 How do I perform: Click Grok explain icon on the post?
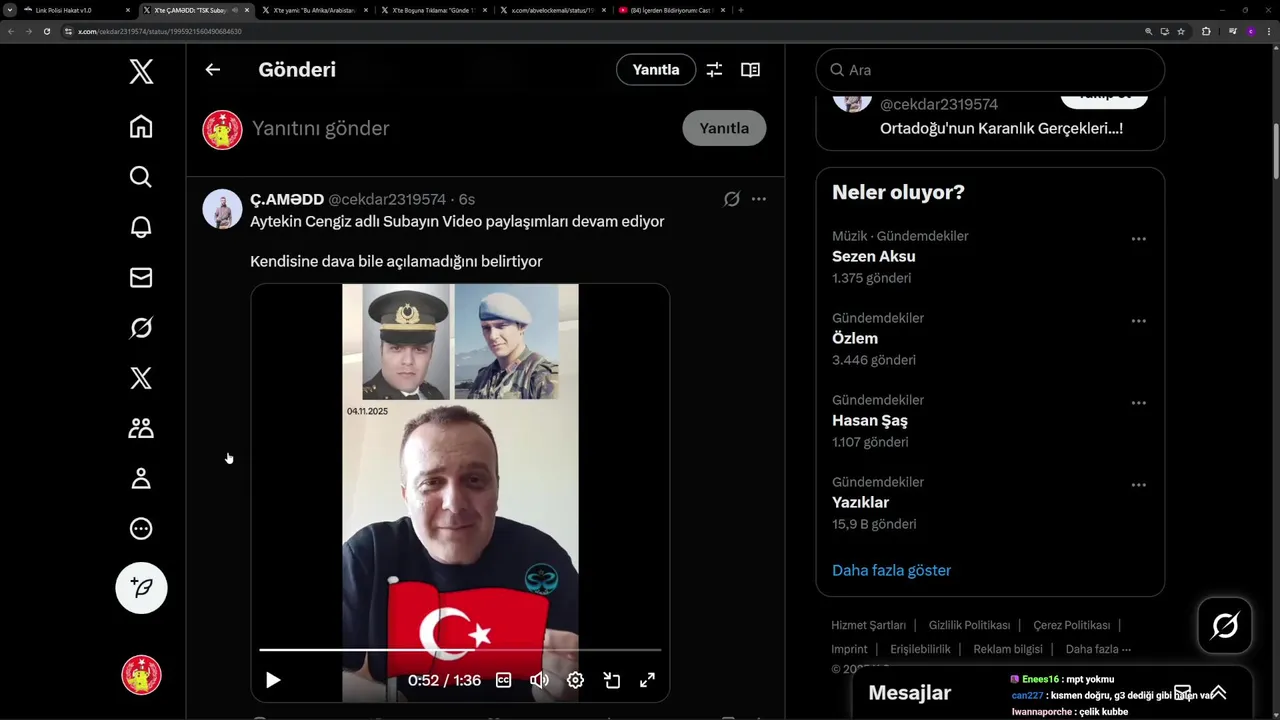tap(732, 199)
